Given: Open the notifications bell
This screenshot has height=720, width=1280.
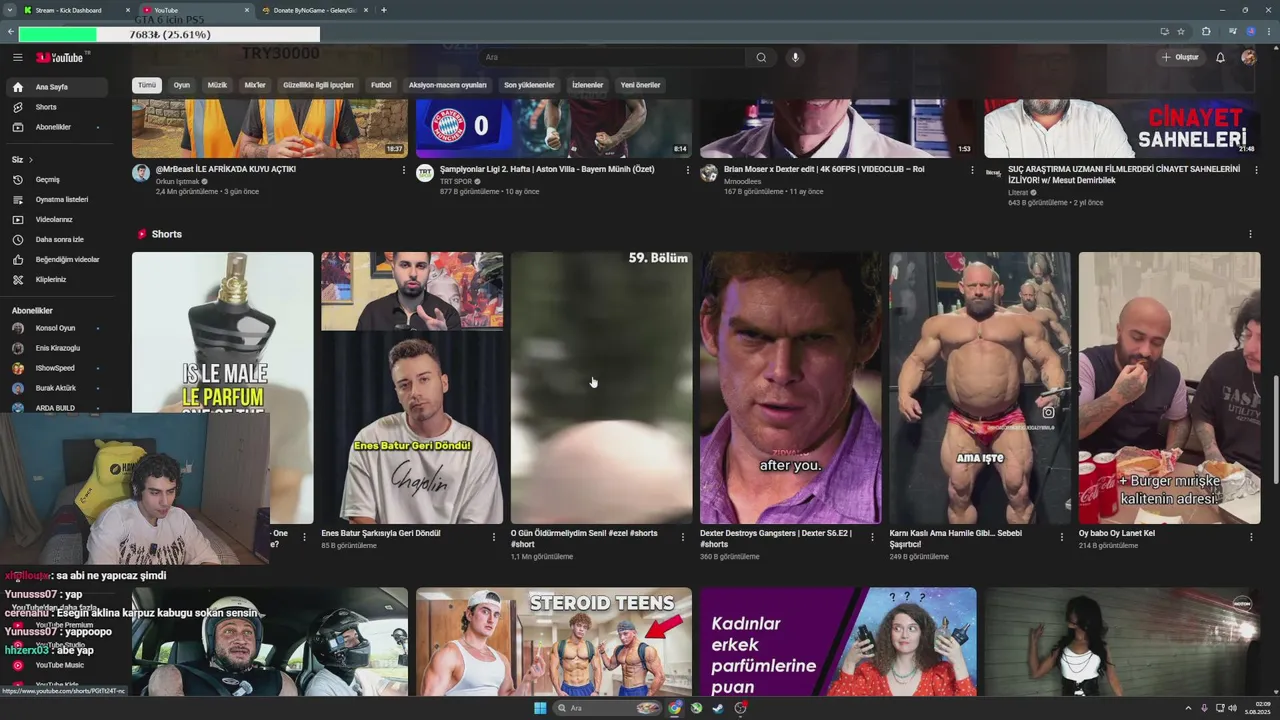Looking at the screenshot, I should tap(1220, 57).
